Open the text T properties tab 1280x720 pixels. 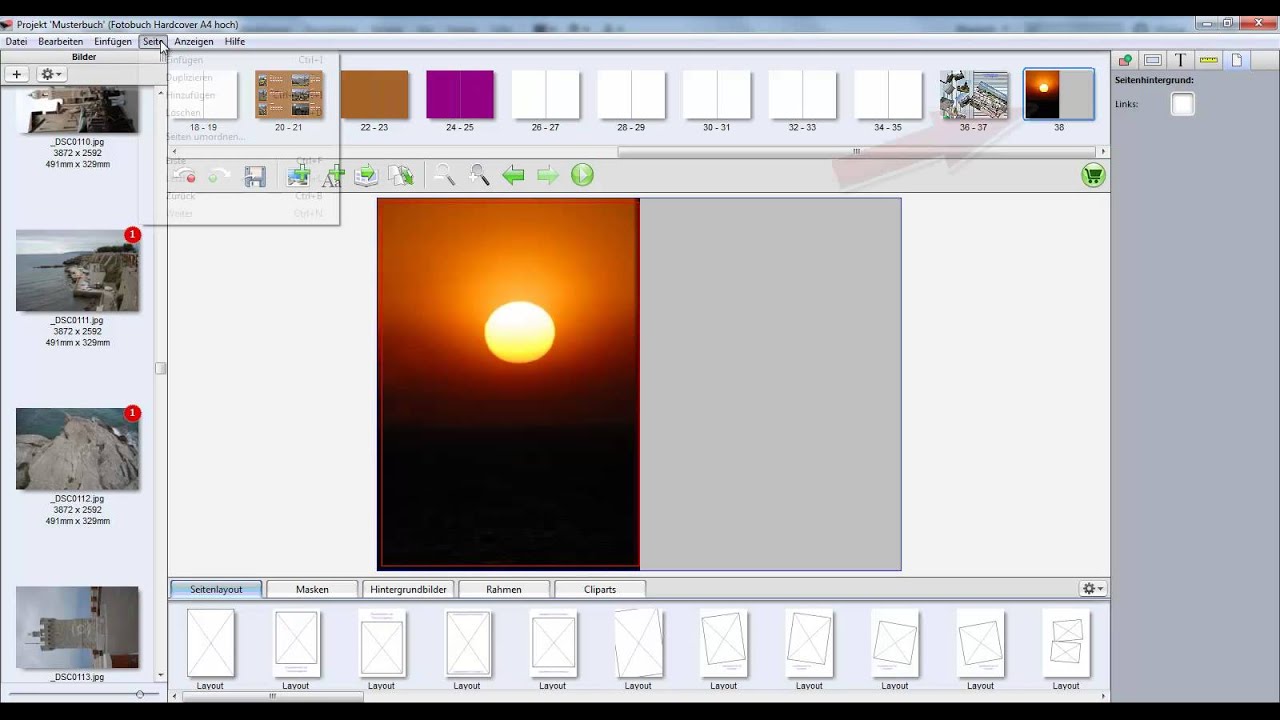pos(1180,60)
